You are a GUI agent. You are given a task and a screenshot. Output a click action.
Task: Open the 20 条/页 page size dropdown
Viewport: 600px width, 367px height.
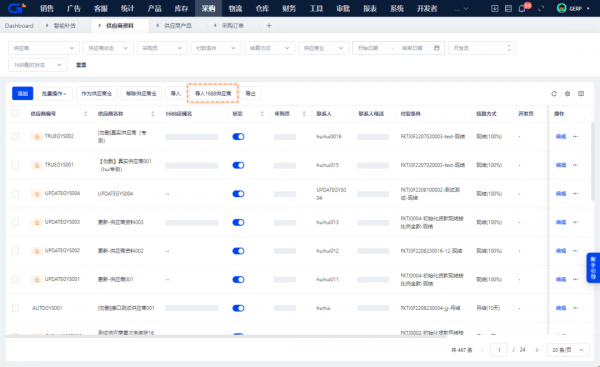click(x=568, y=350)
